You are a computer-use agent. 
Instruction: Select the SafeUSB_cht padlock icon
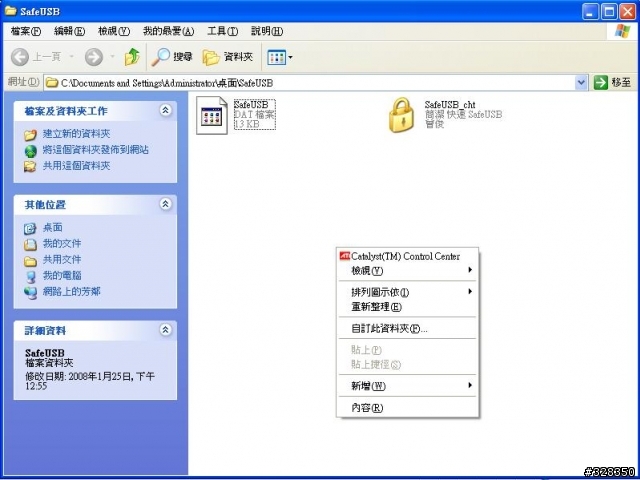401,116
